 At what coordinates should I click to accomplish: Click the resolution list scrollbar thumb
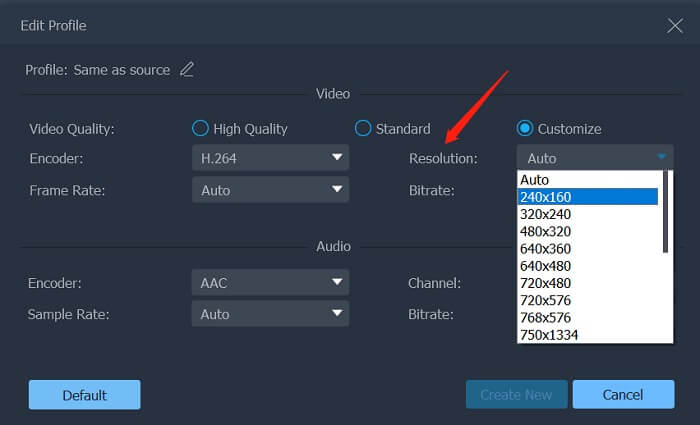tap(666, 212)
